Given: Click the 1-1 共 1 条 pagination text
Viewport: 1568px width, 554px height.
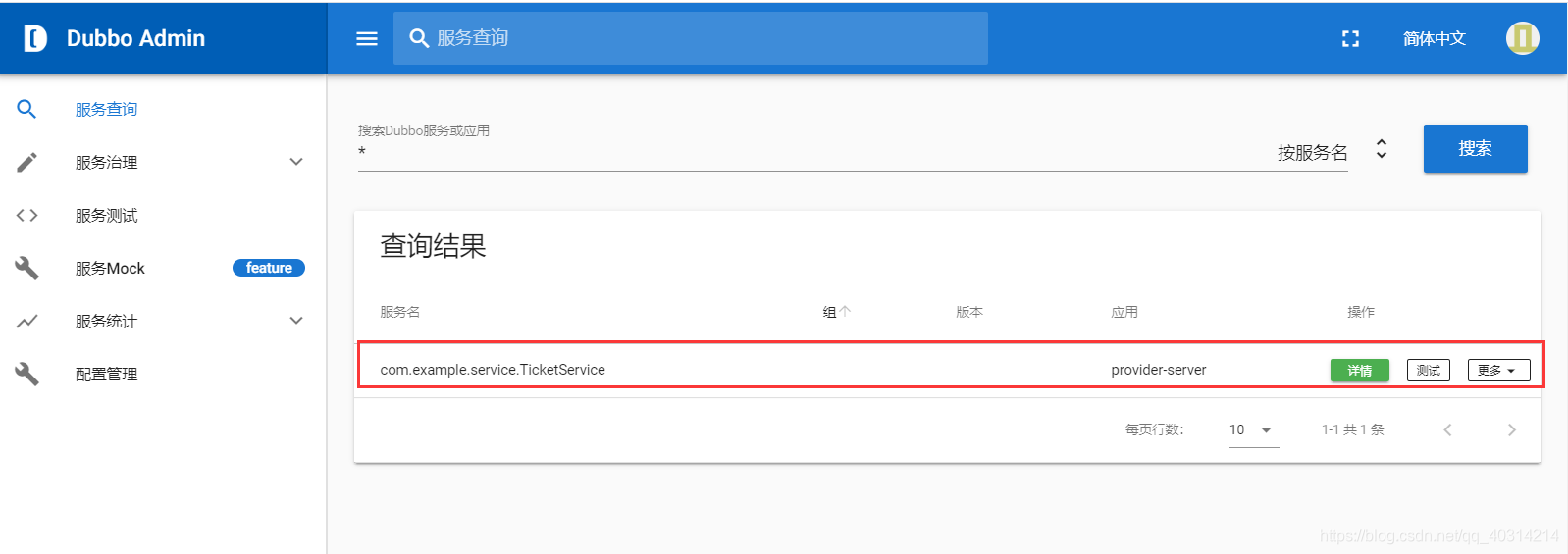Looking at the screenshot, I should (x=1353, y=429).
